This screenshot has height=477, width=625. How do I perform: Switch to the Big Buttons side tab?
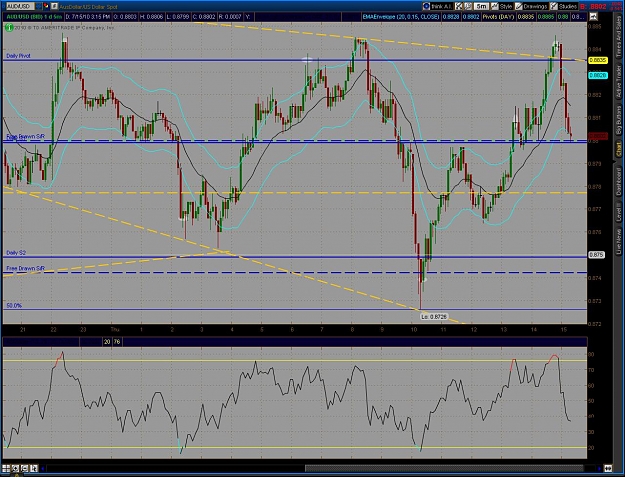619,121
